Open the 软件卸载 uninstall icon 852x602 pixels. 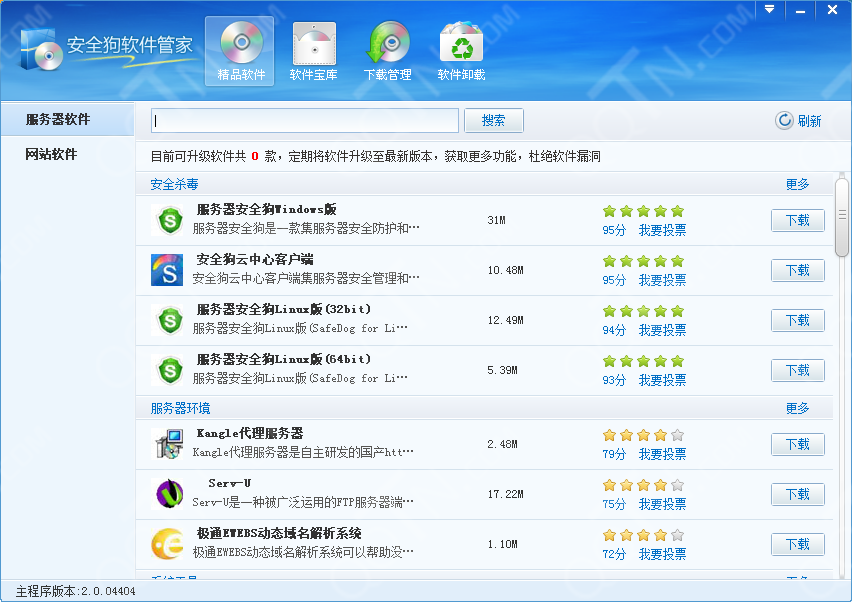(x=461, y=43)
